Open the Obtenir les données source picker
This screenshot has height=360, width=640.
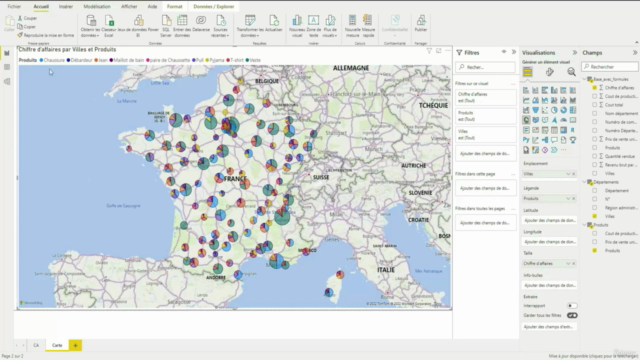[x=91, y=26]
